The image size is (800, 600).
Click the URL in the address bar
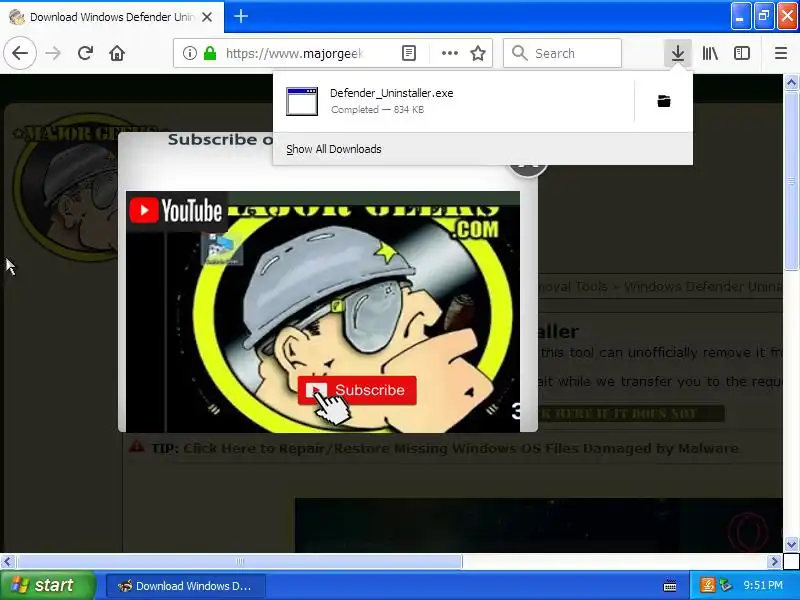[x=294, y=53]
